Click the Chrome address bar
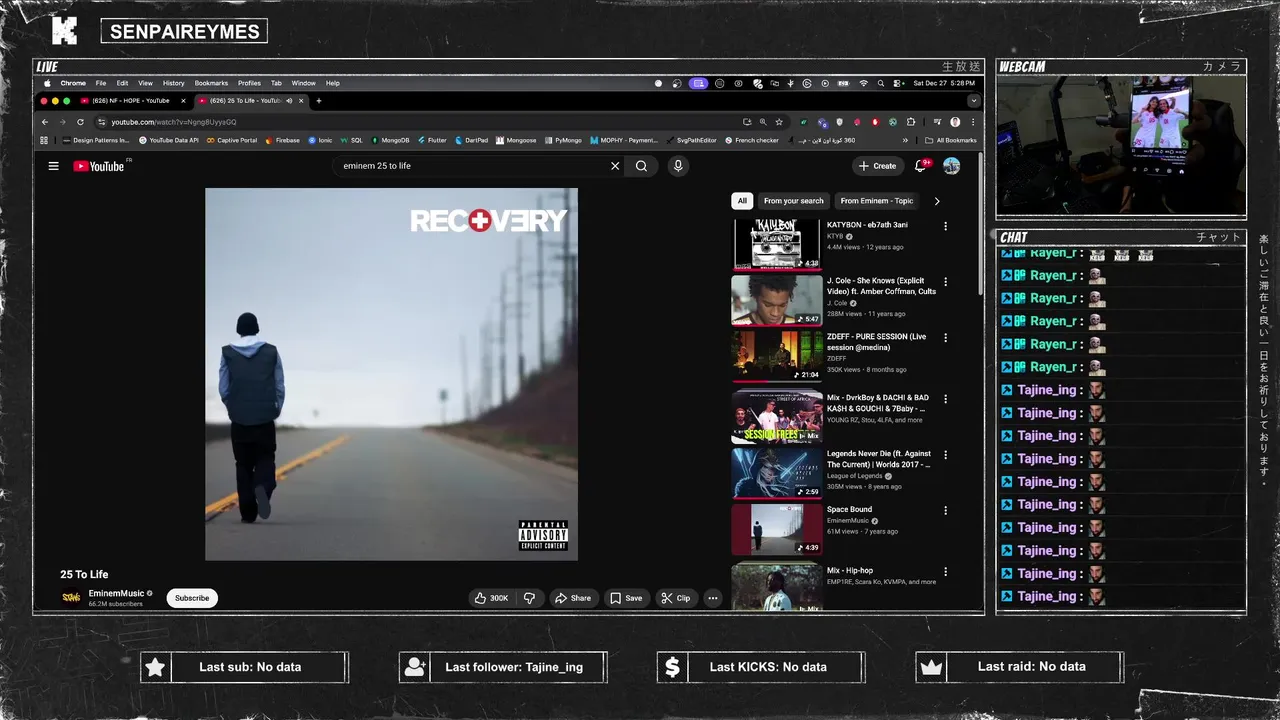 [420, 122]
